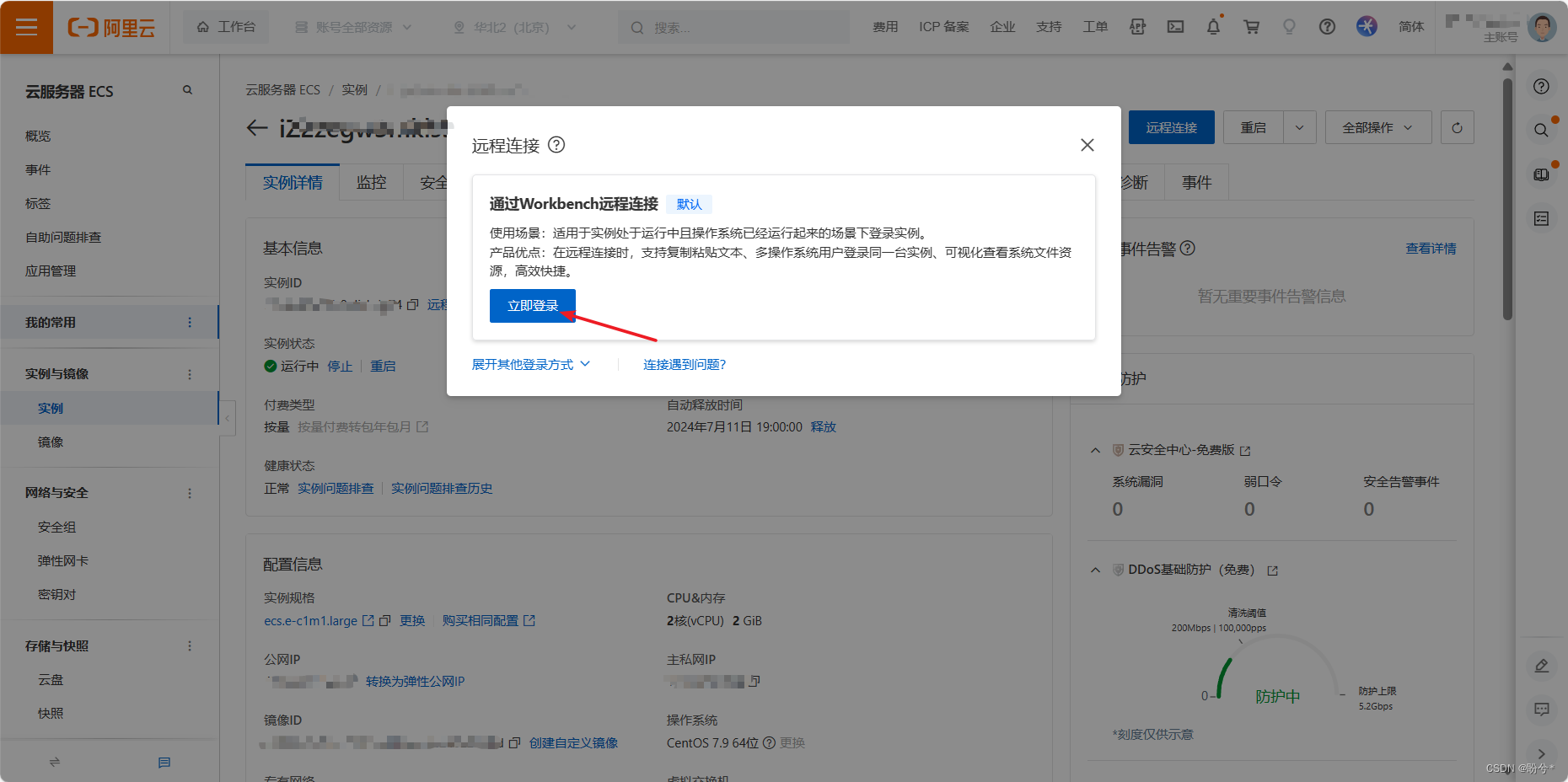Click the 实例问题排查 link
Viewport: 1568px width, 782px height.
336,488
